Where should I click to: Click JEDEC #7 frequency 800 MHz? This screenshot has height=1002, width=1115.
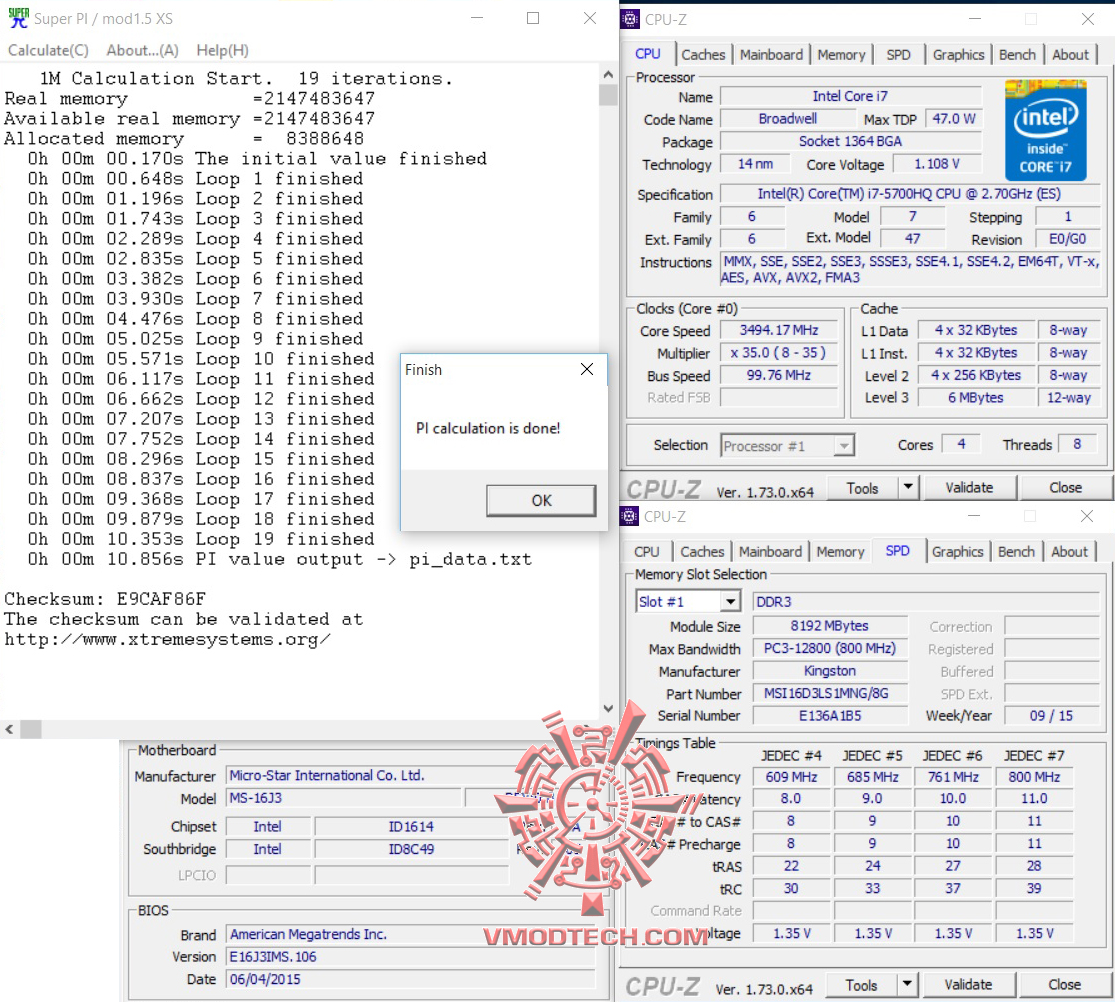[1034, 777]
